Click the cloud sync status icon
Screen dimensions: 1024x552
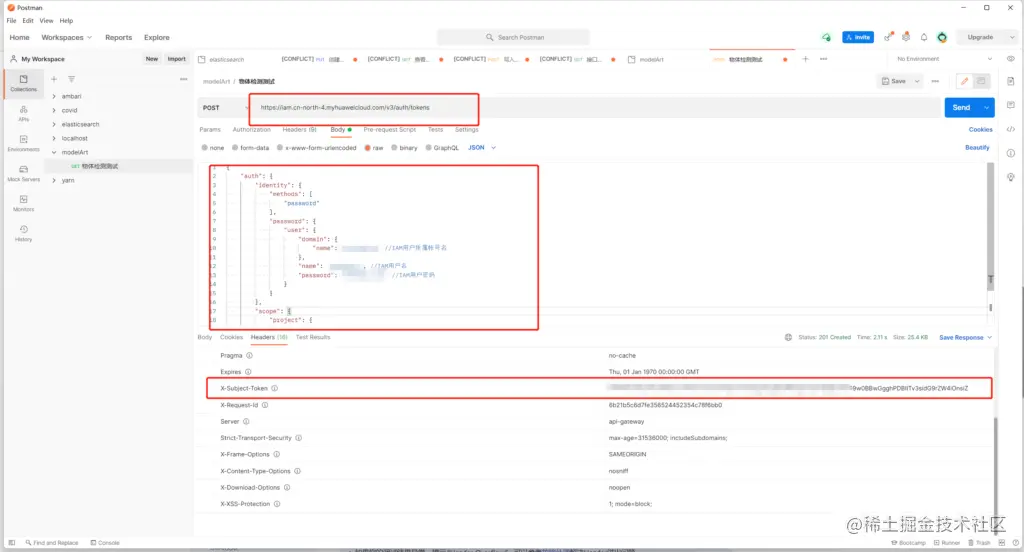(826, 37)
